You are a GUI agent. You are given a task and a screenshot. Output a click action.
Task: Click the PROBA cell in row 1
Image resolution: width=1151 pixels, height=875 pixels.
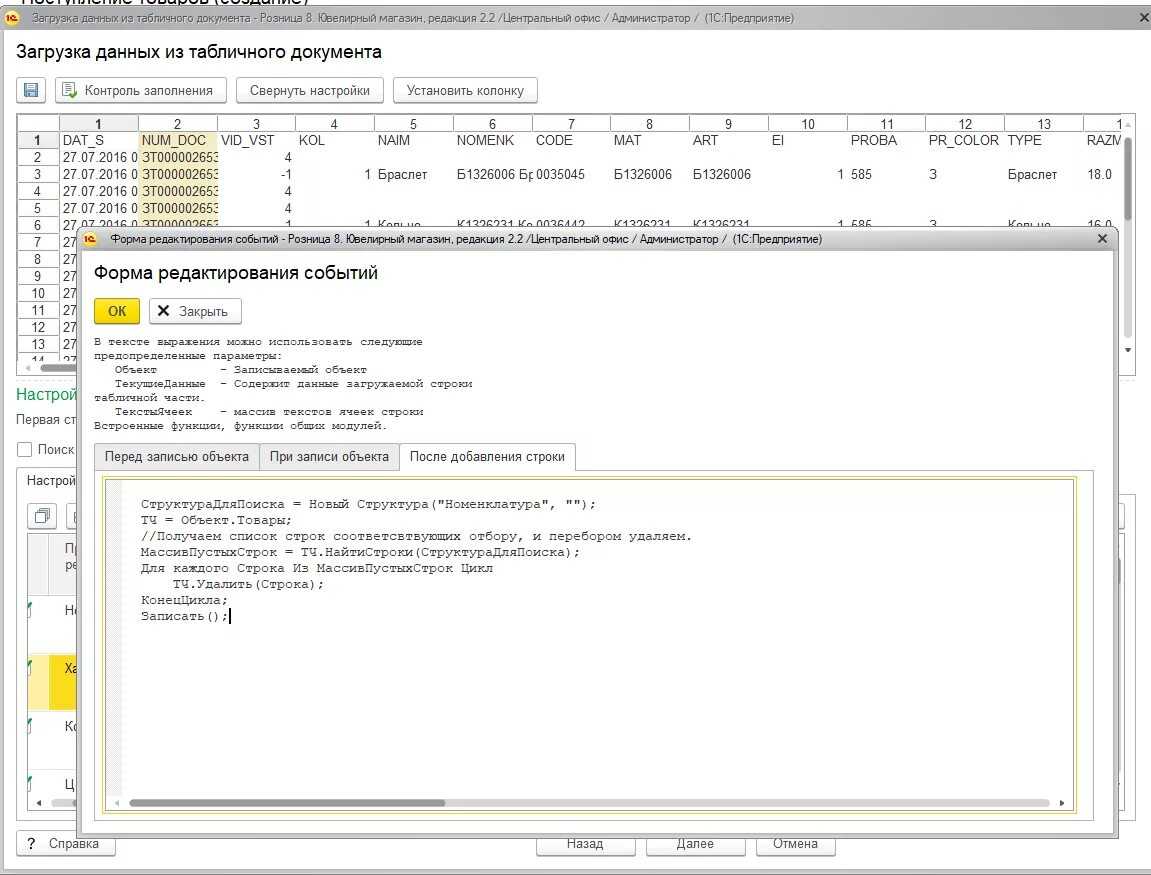pos(886,140)
